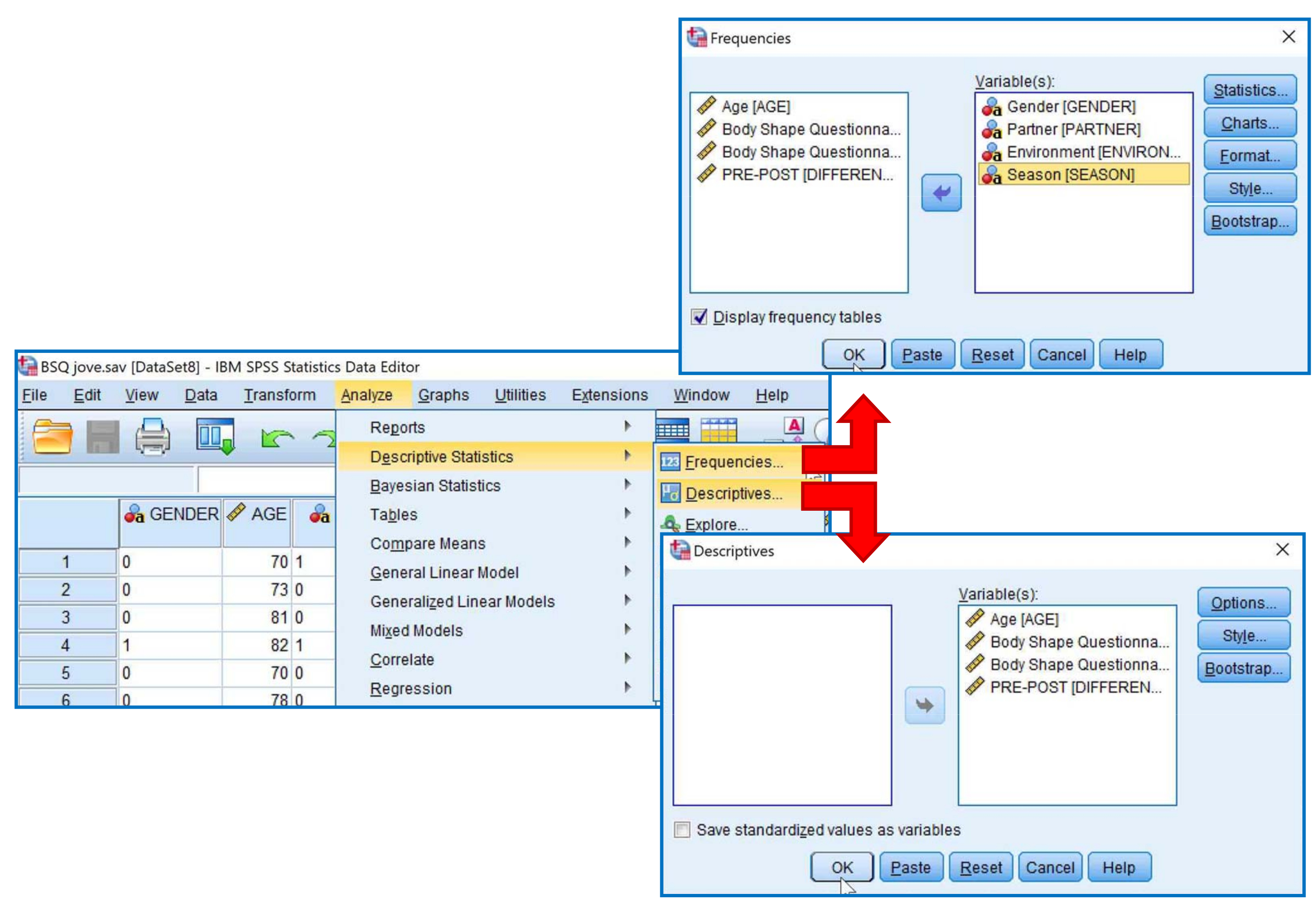Image resolution: width=1316 pixels, height=910 pixels.
Task: Select the GENDER column header
Action: [x=171, y=515]
